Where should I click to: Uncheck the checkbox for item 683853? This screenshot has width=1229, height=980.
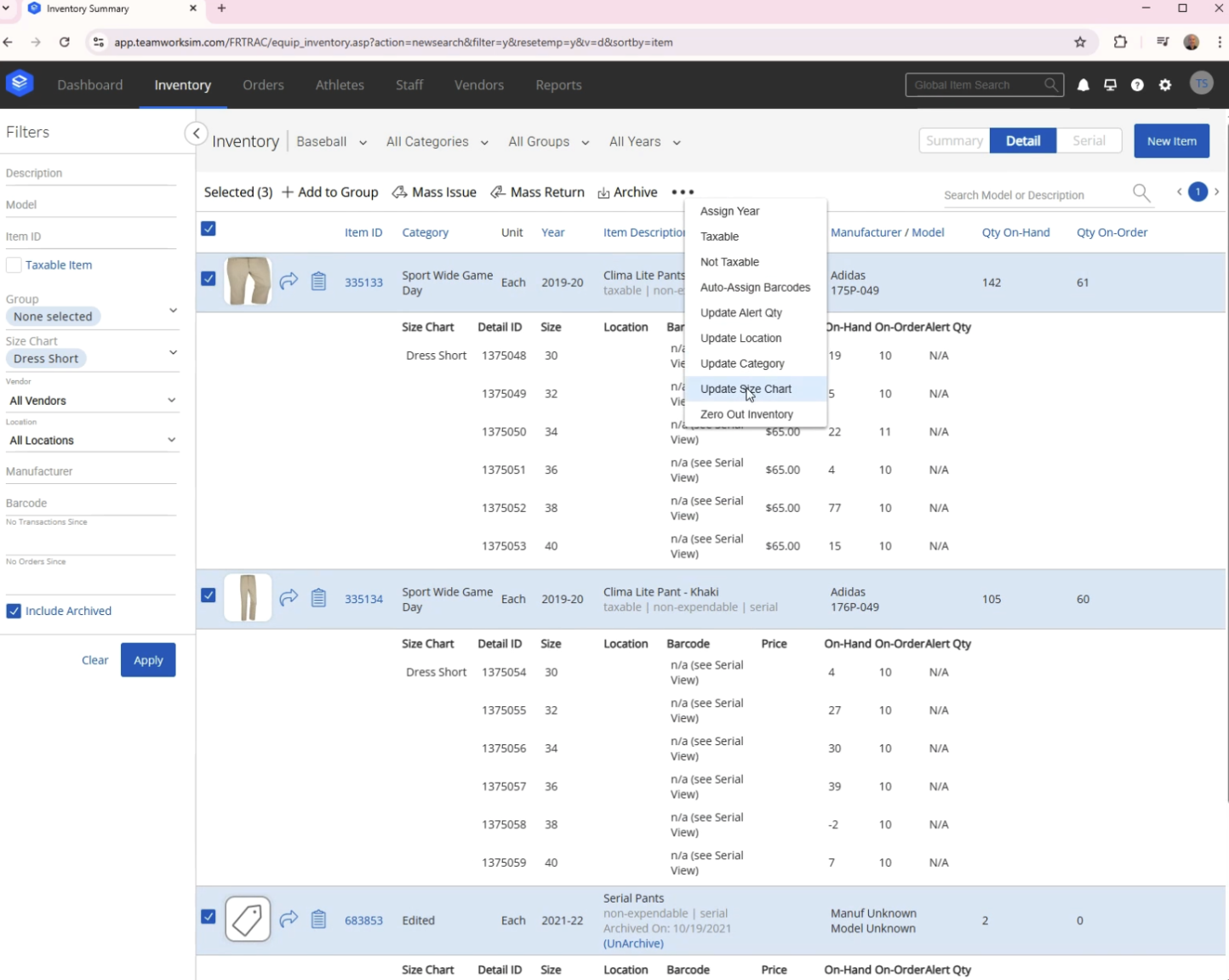[209, 917]
